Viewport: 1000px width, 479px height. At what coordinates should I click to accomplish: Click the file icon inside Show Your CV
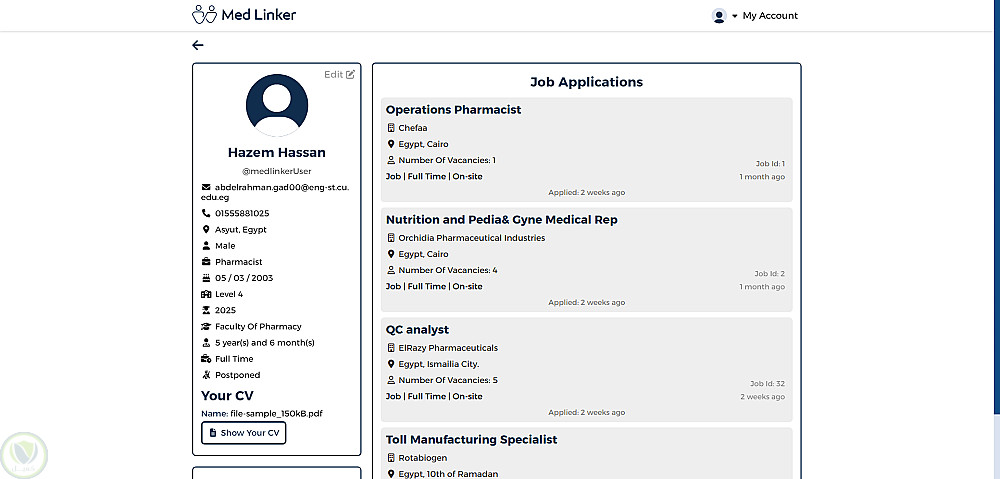pyautogui.click(x=213, y=433)
